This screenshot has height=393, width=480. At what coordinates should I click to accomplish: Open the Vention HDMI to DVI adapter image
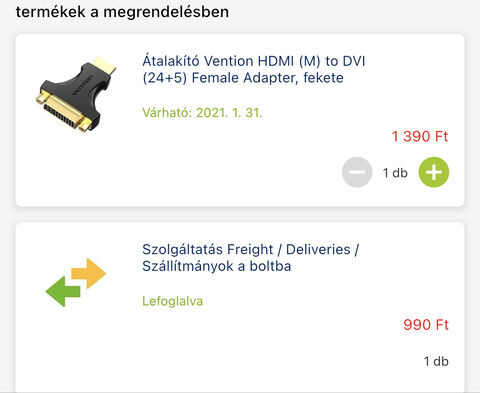(76, 95)
